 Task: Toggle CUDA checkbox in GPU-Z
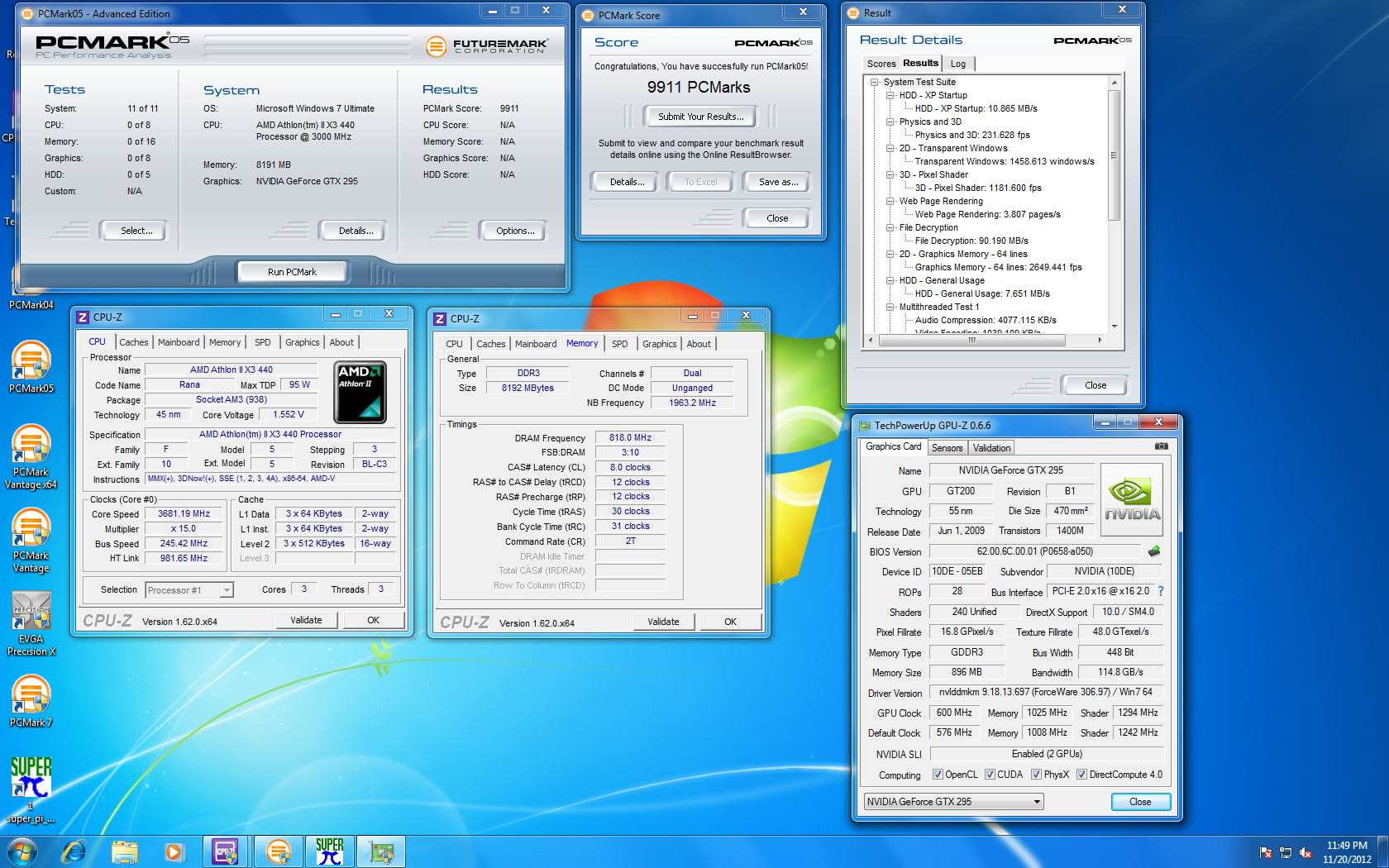point(990,775)
